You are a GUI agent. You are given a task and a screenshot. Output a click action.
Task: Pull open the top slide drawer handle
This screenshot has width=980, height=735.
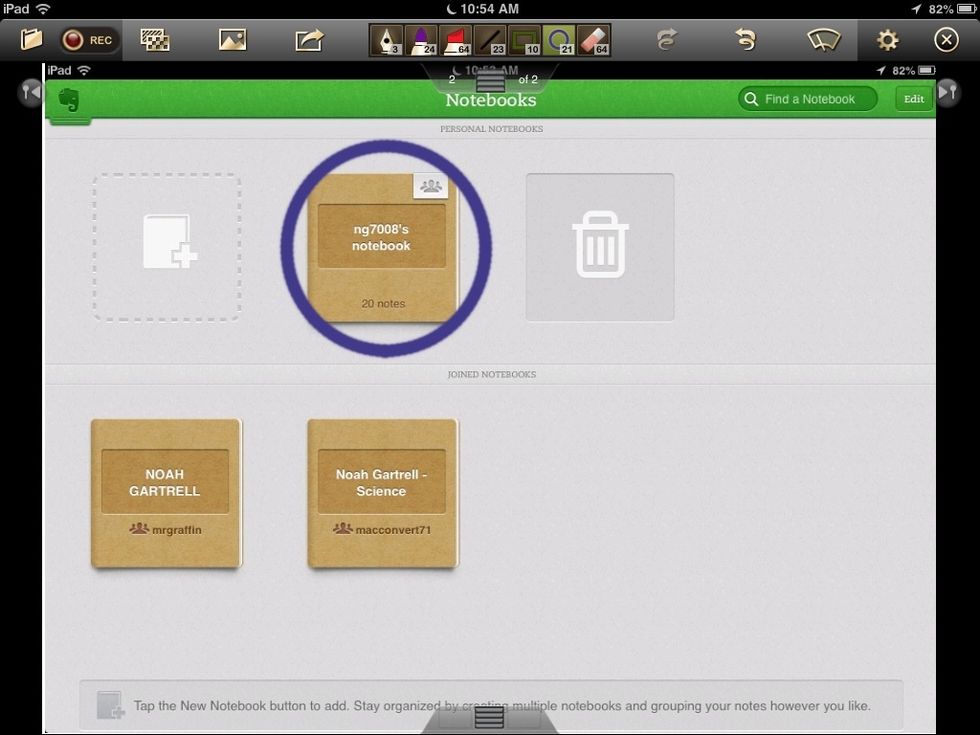coord(489,80)
